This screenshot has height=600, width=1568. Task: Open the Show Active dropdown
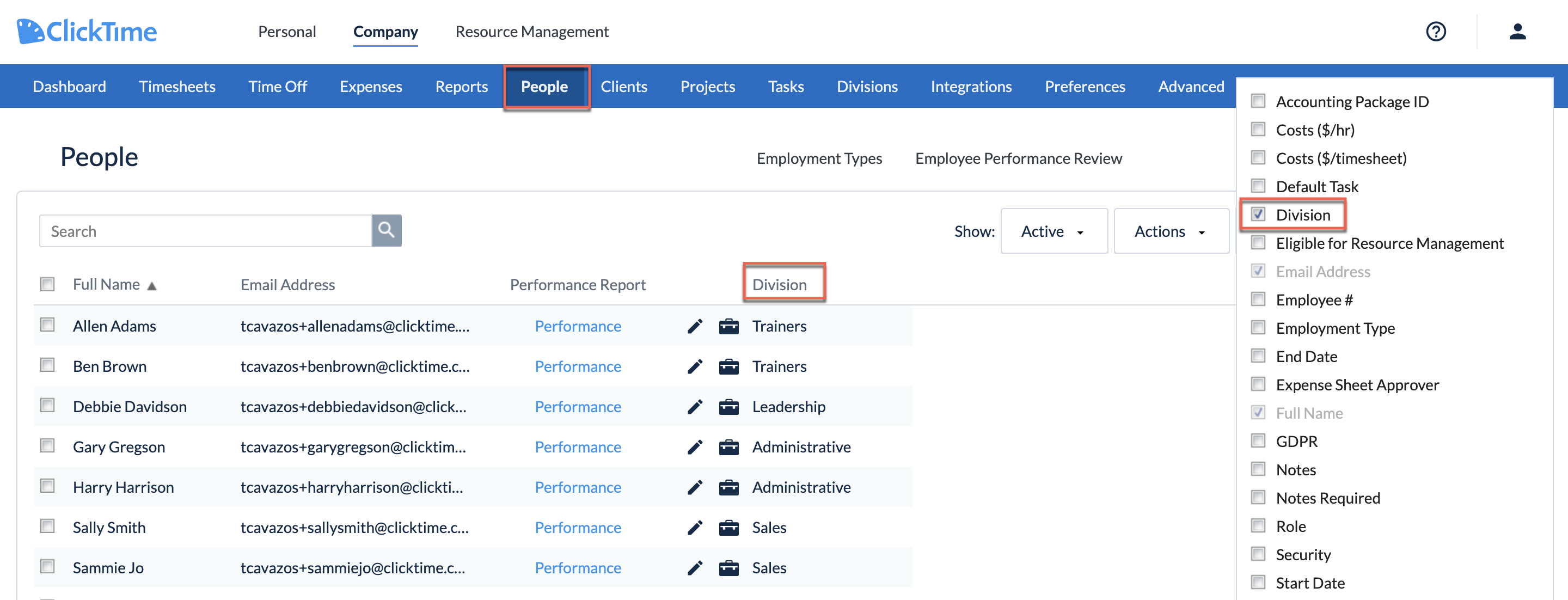[x=1053, y=231]
